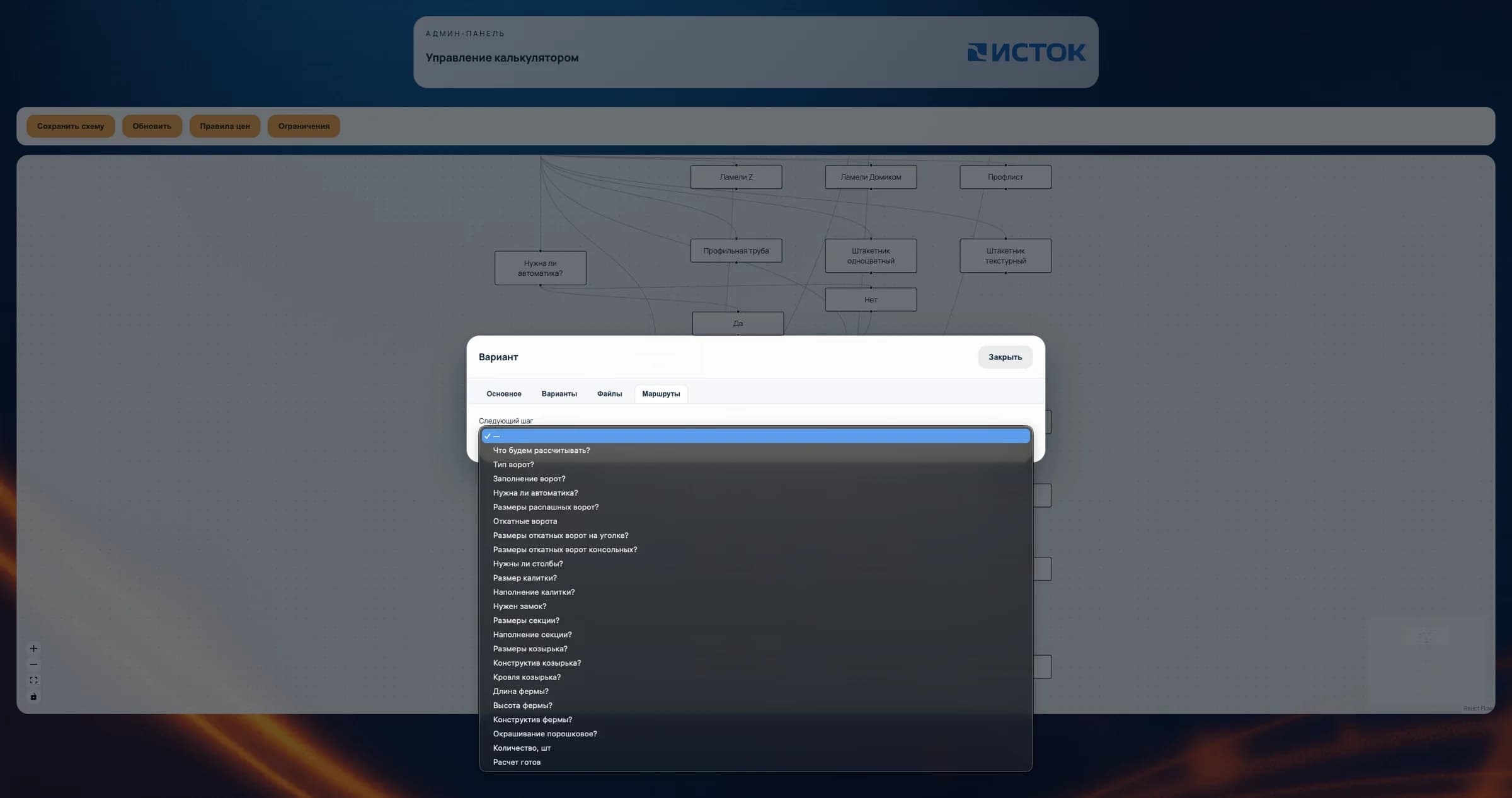Choose 'Размеры секции?' option

pos(756,620)
